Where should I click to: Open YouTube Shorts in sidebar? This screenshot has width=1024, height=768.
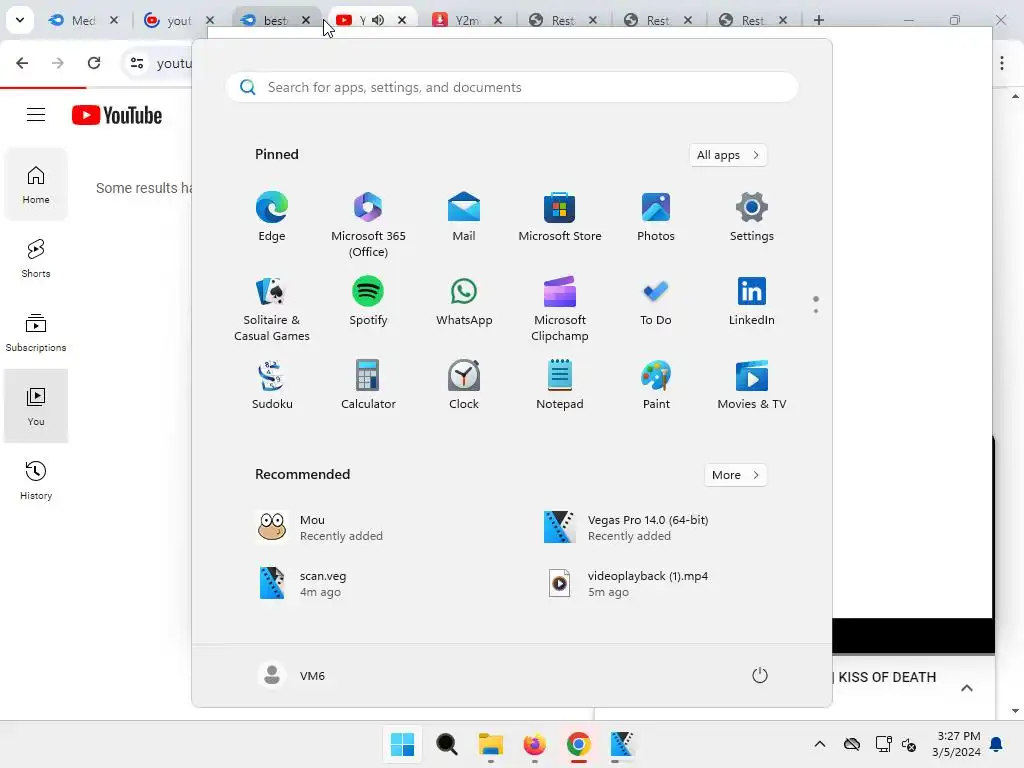pos(36,259)
